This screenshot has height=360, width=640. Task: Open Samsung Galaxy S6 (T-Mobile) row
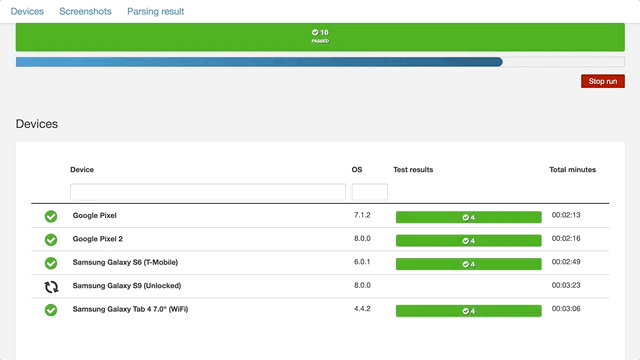pyautogui.click(x=320, y=262)
